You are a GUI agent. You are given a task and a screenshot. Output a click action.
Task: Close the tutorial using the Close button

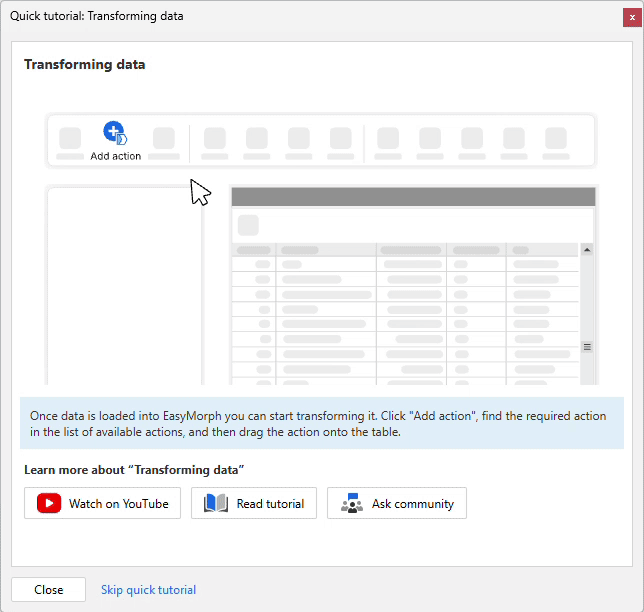(48, 590)
